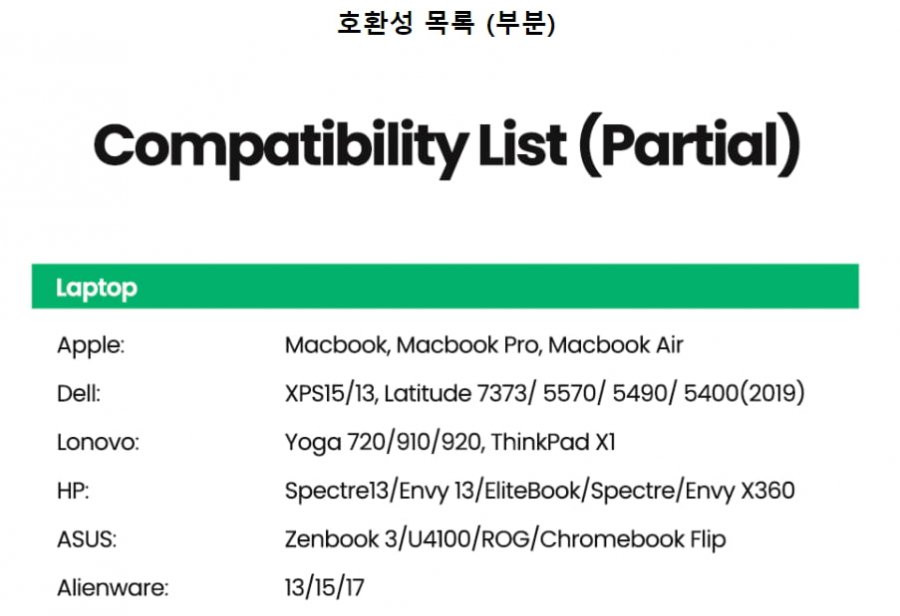Click the Korean heading 호환성 목록 (부분)
The image size is (900, 616).
point(446,24)
